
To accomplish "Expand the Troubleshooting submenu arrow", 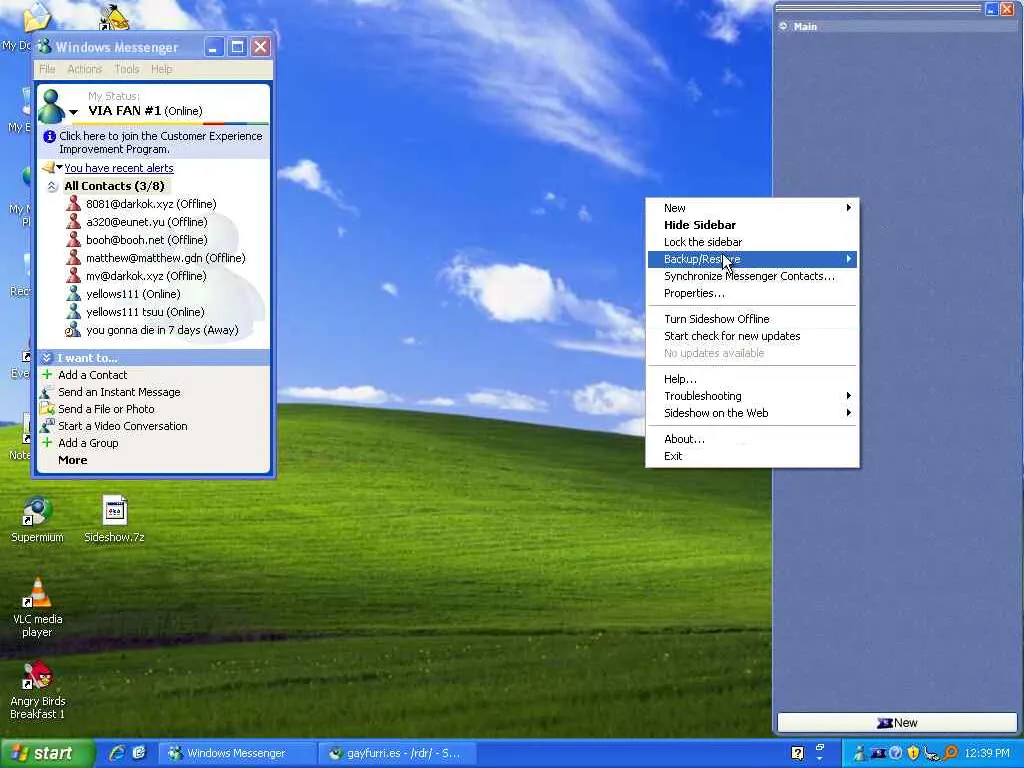I will coord(848,396).
